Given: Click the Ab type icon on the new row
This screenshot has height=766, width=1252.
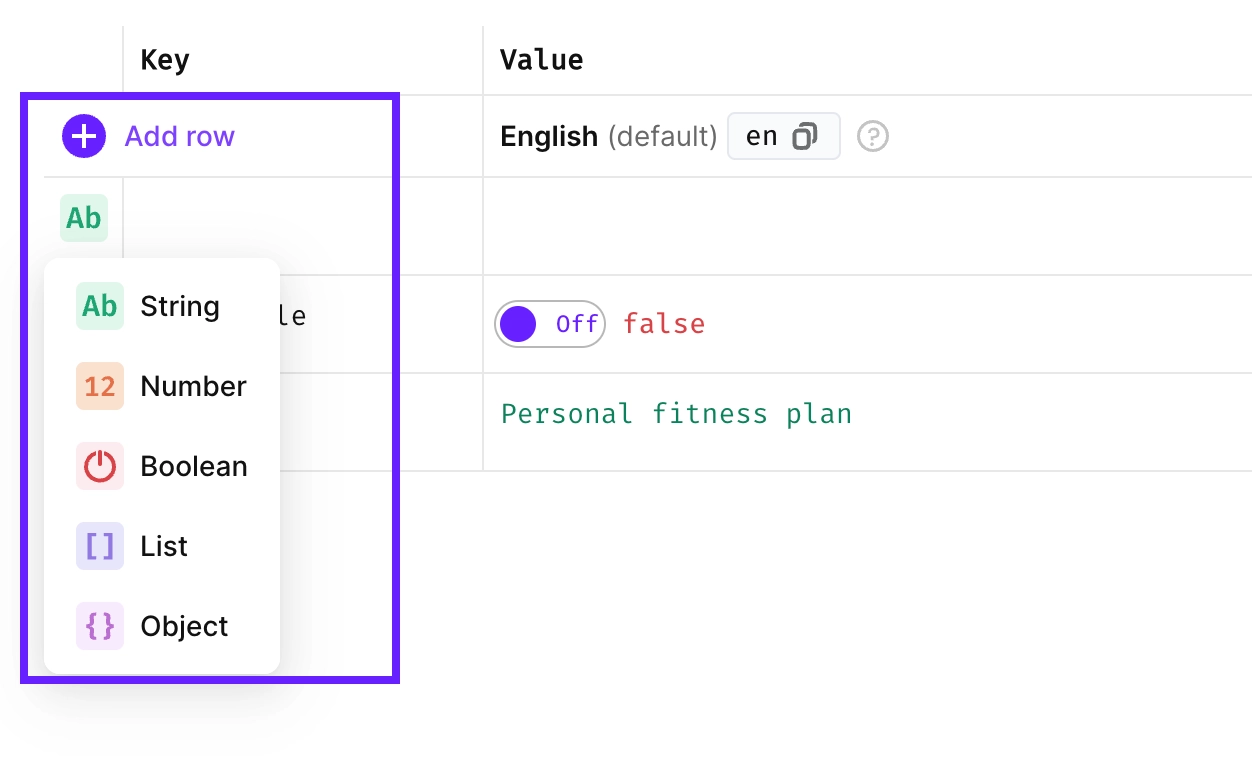Looking at the screenshot, I should 83,218.
